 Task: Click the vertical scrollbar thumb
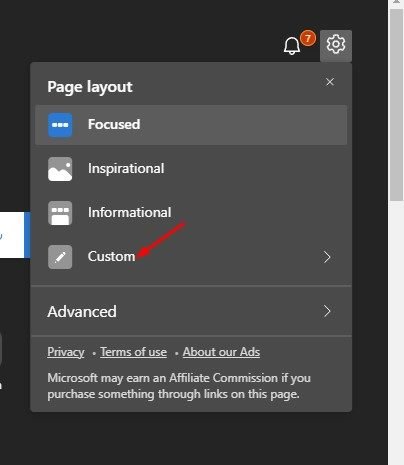[x=396, y=105]
